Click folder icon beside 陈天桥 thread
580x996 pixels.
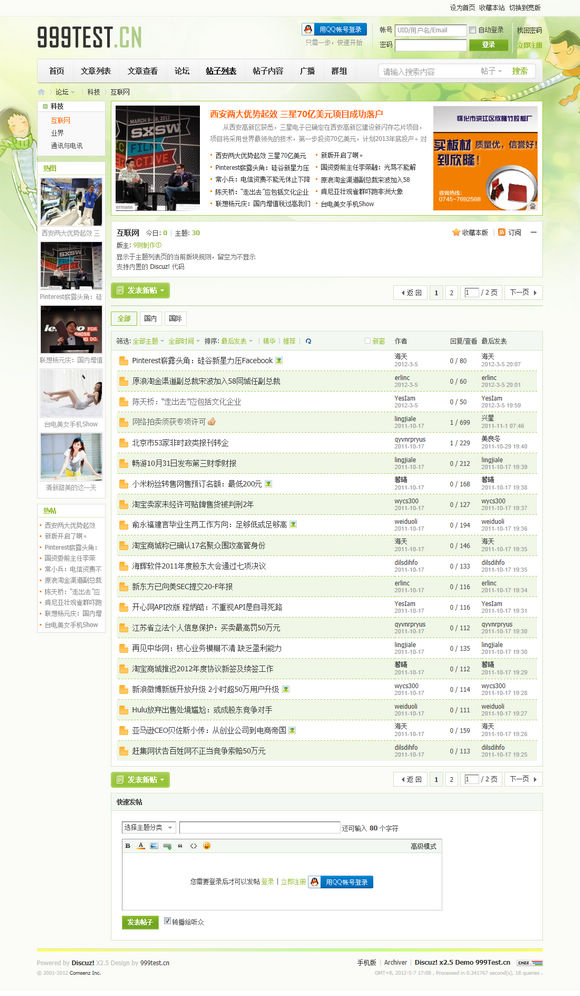pos(123,402)
